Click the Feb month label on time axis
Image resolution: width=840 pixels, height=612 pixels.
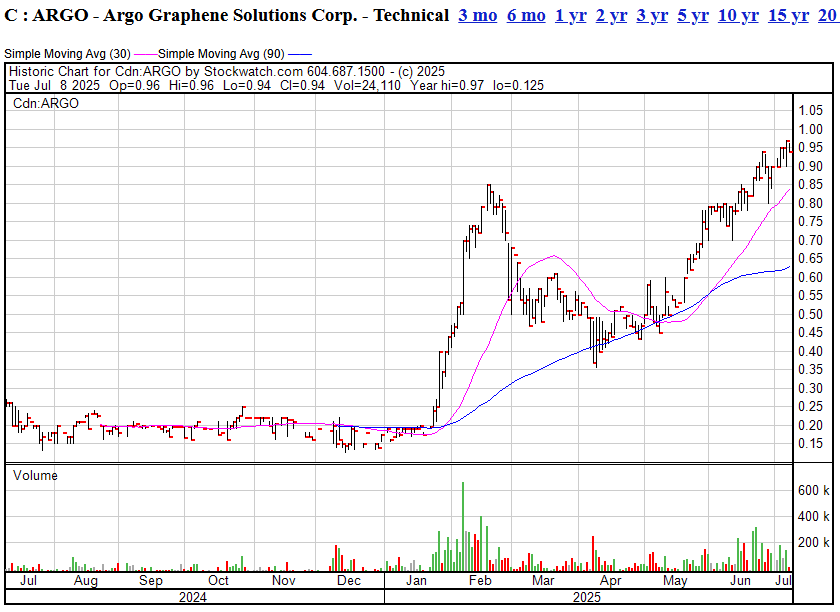click(480, 581)
